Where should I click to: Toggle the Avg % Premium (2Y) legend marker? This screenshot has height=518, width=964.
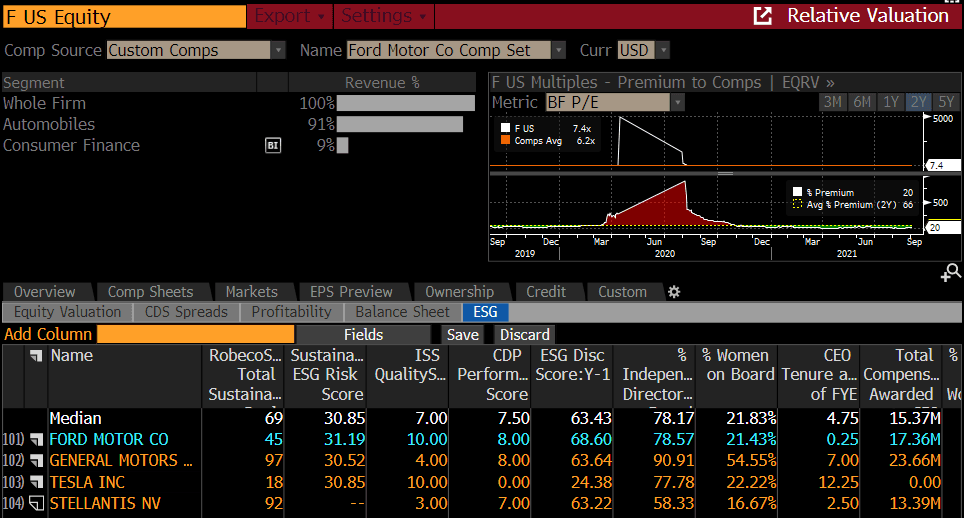[797, 204]
